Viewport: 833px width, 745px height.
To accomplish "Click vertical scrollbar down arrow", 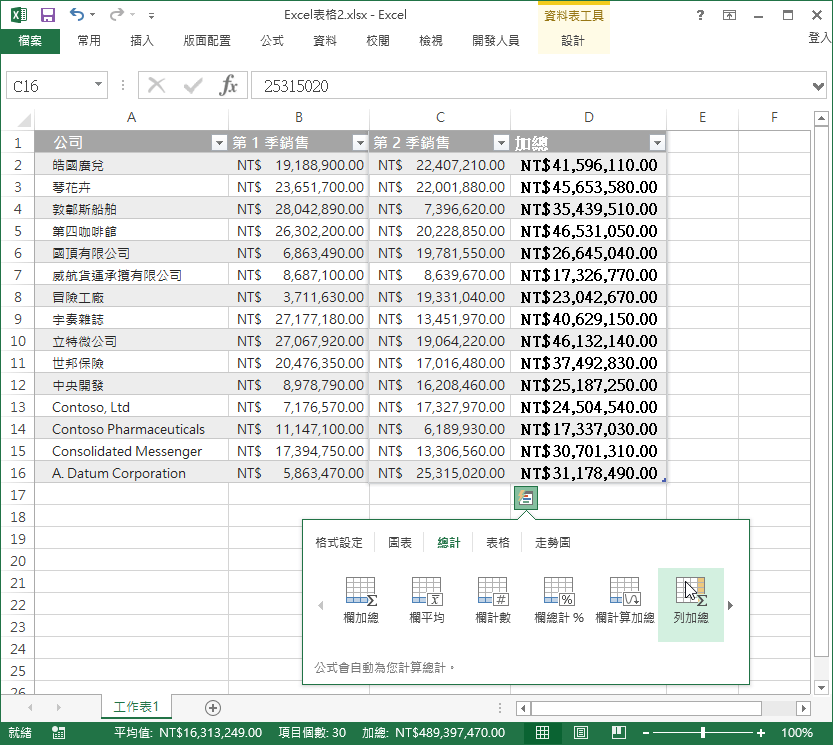I will [821, 688].
